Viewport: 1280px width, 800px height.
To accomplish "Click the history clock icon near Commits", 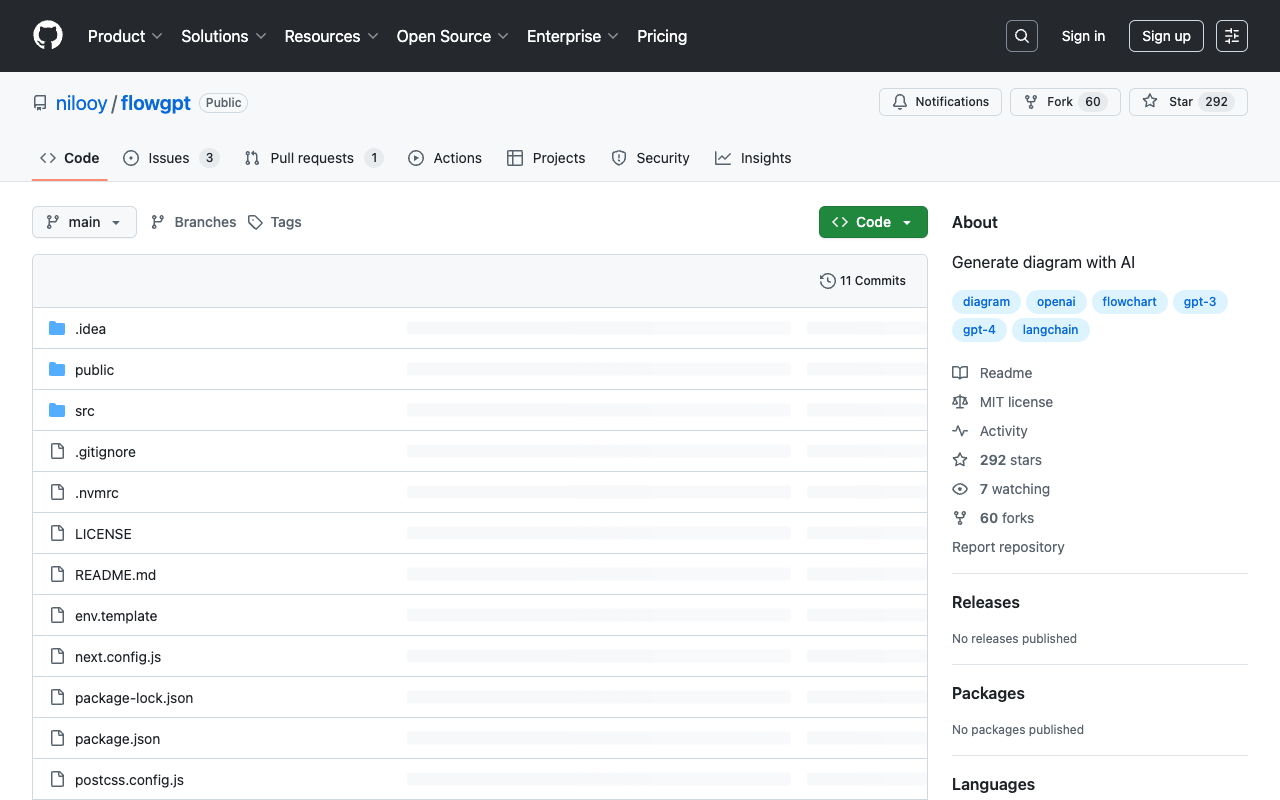I will 827,281.
